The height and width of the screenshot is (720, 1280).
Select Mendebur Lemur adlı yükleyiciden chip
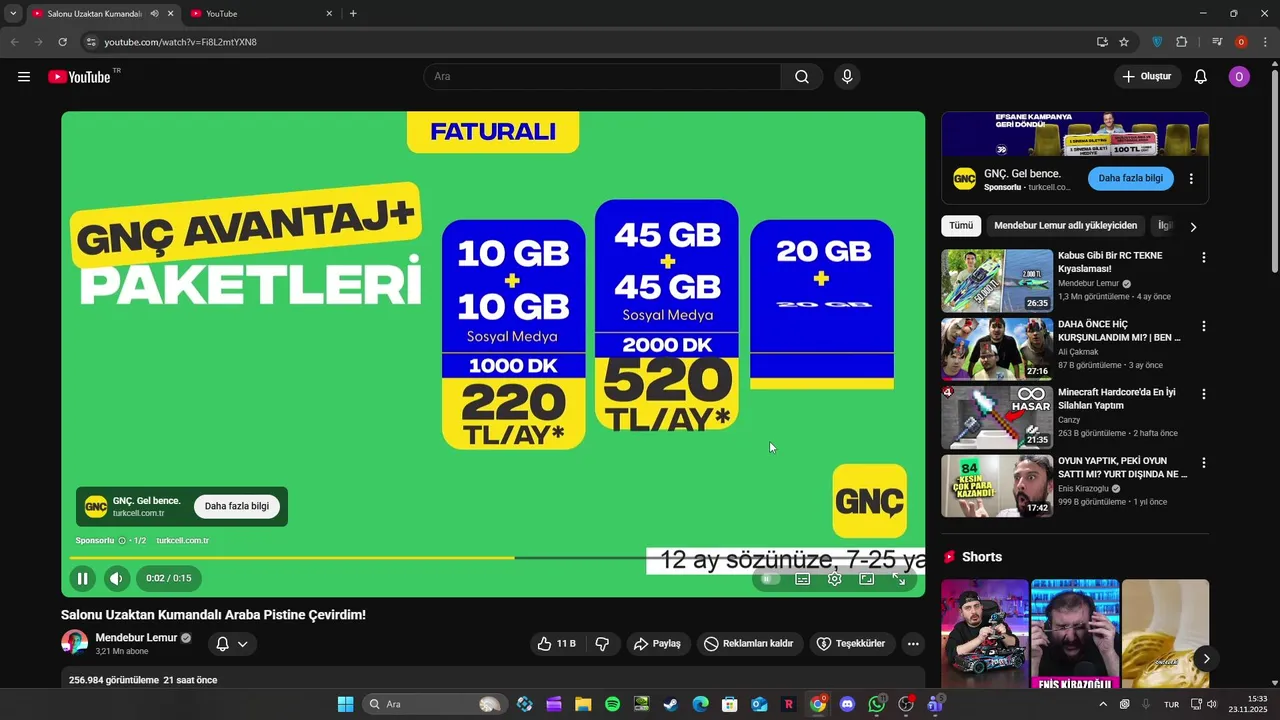coord(1066,226)
